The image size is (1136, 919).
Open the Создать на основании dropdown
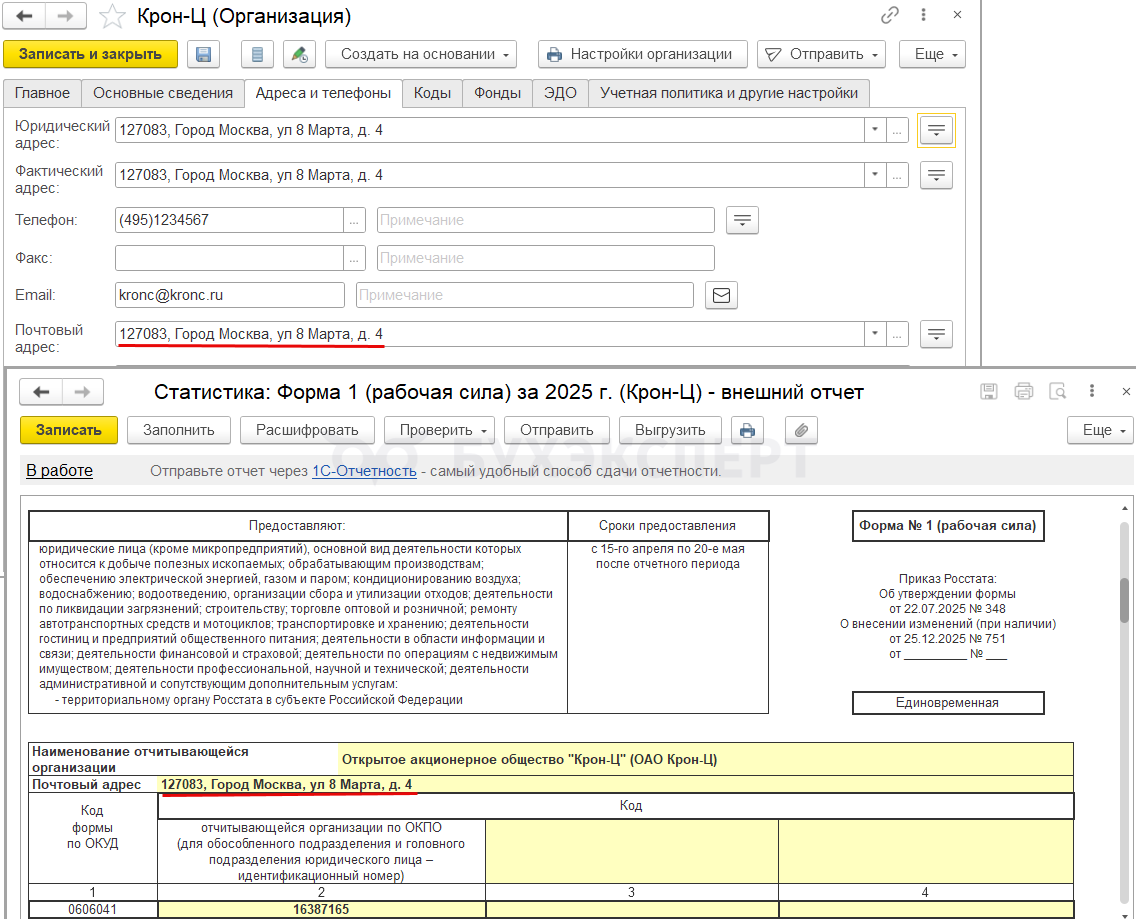tap(426, 54)
